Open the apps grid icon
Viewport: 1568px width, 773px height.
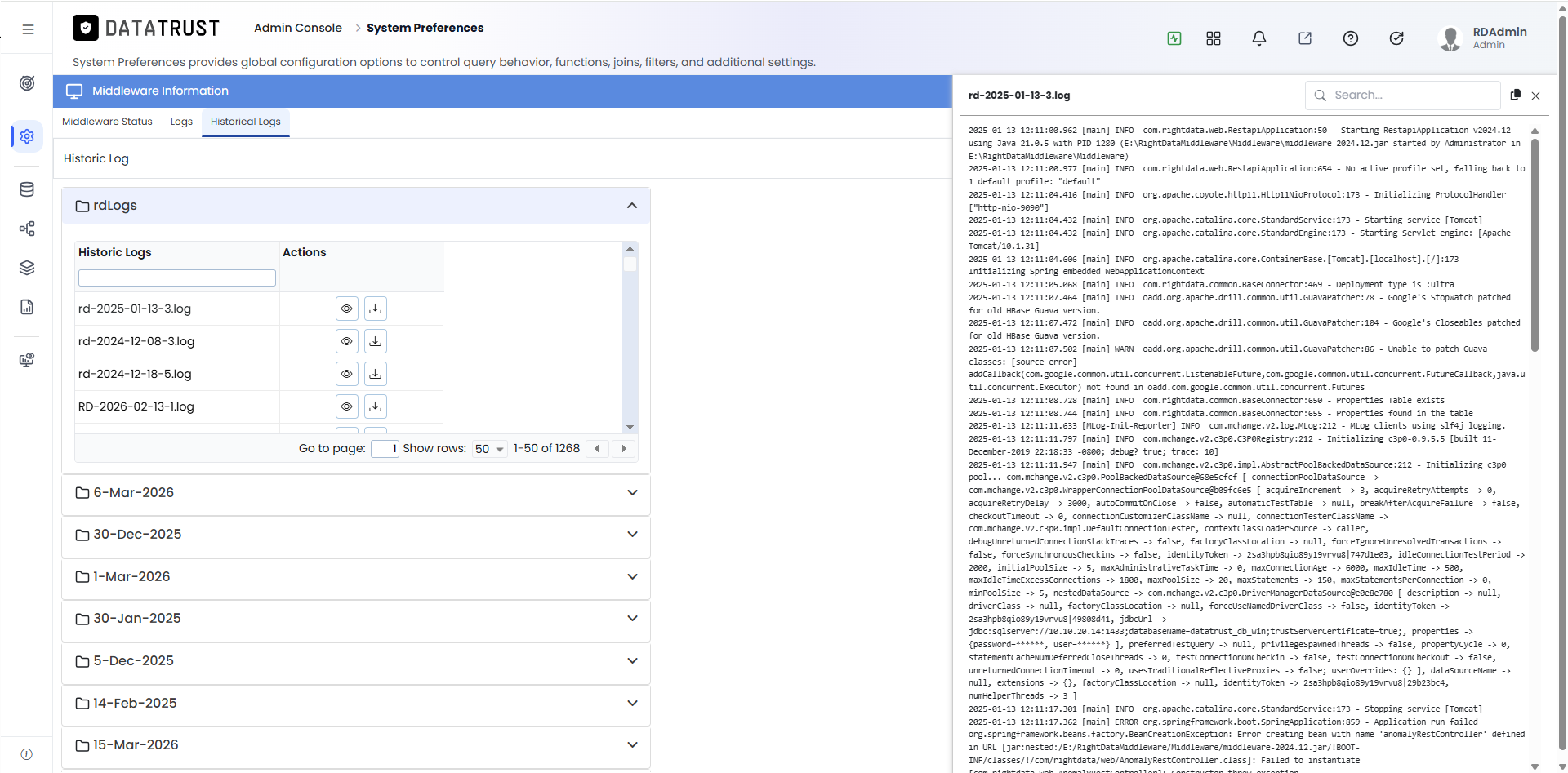coord(1214,38)
